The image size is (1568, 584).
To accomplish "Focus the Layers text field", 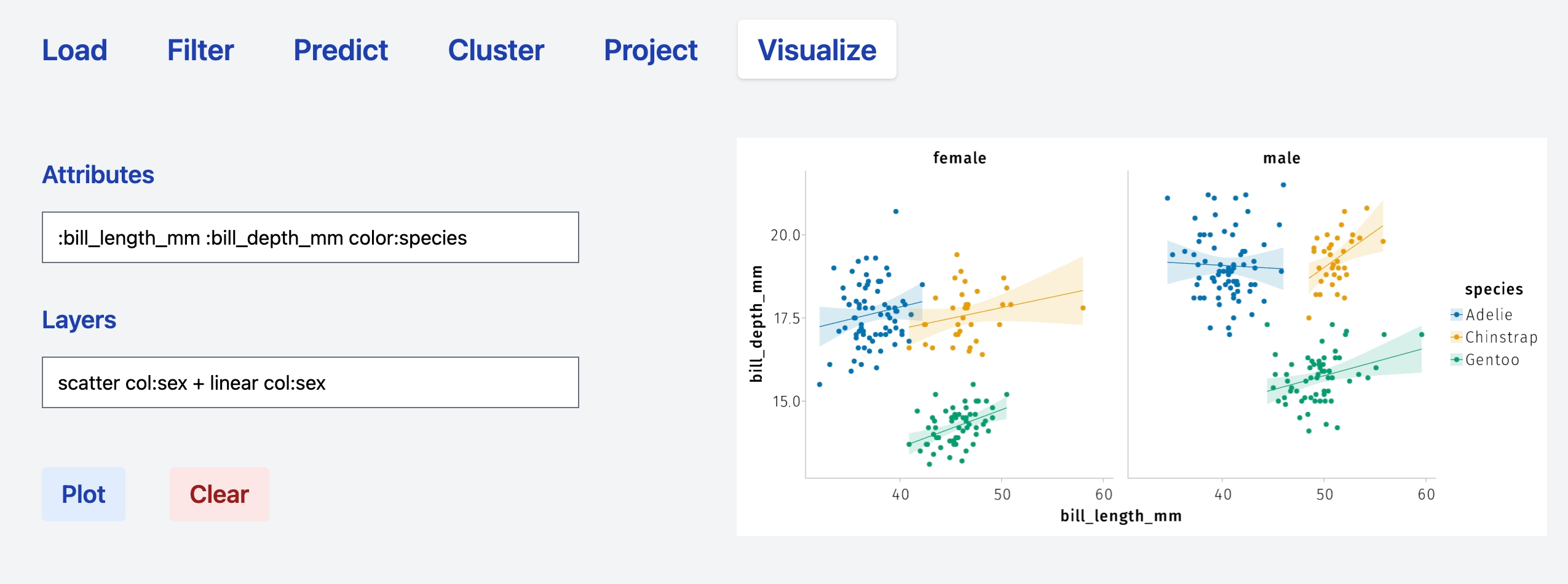I will (310, 382).
